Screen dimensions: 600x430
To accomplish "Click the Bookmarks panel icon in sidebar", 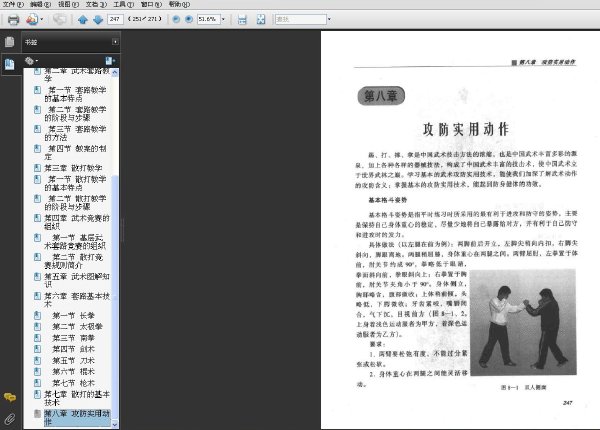I will click(10, 64).
